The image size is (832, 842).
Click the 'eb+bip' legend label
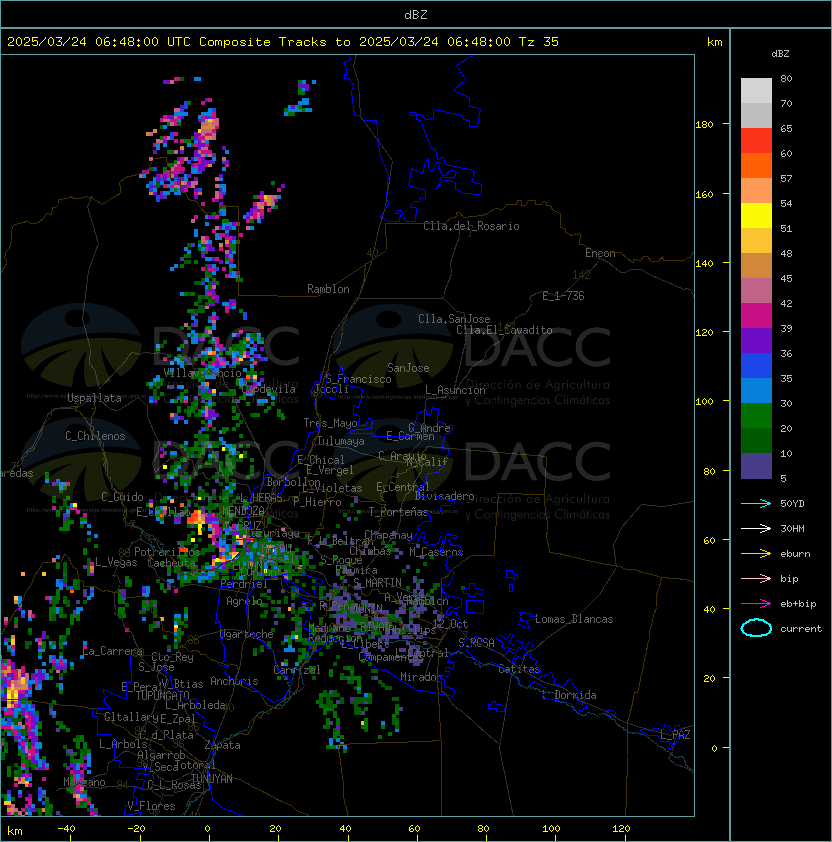click(798, 604)
